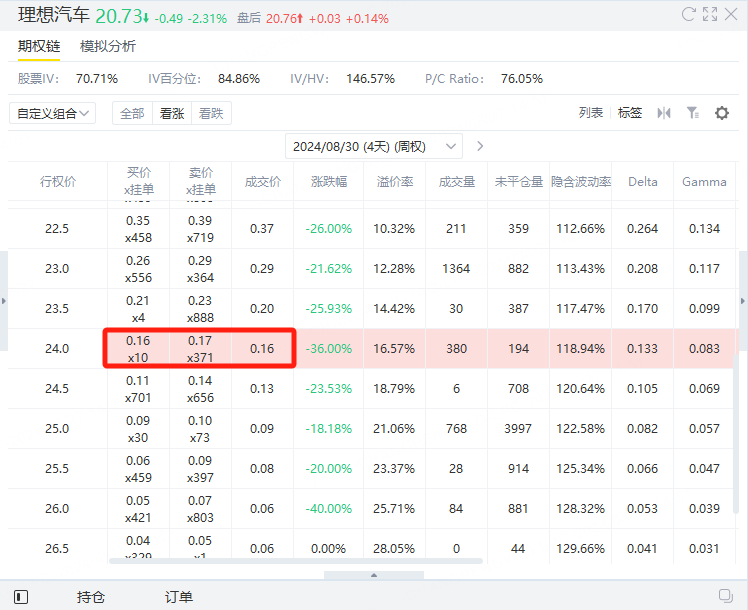The image size is (748, 610).
Task: Open the 持仓 tab at bottom
Action: pos(91,597)
